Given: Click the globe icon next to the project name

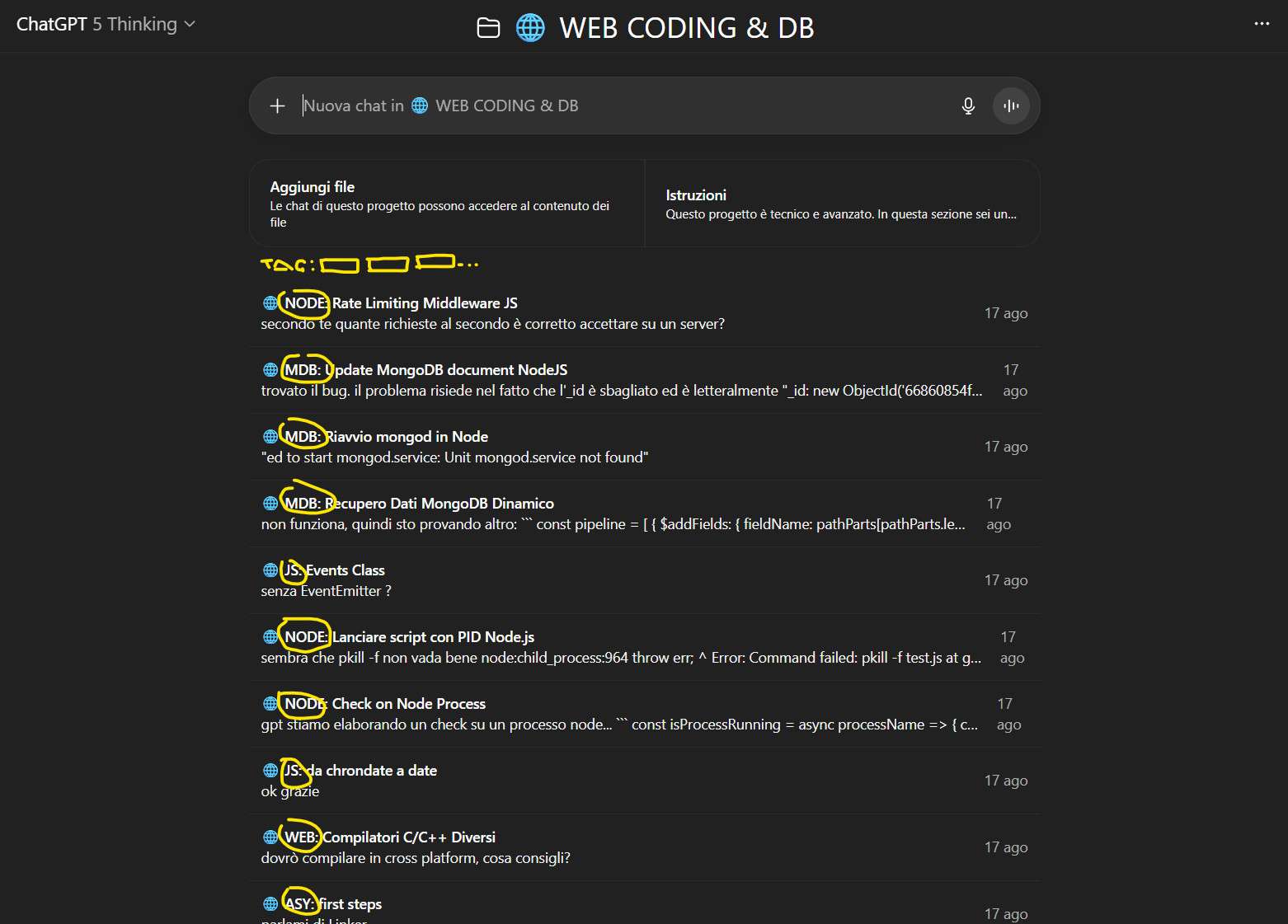Looking at the screenshot, I should (530, 27).
